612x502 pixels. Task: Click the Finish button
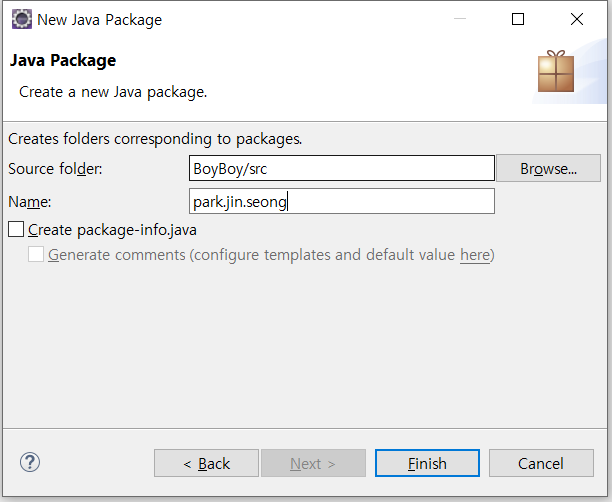point(427,463)
